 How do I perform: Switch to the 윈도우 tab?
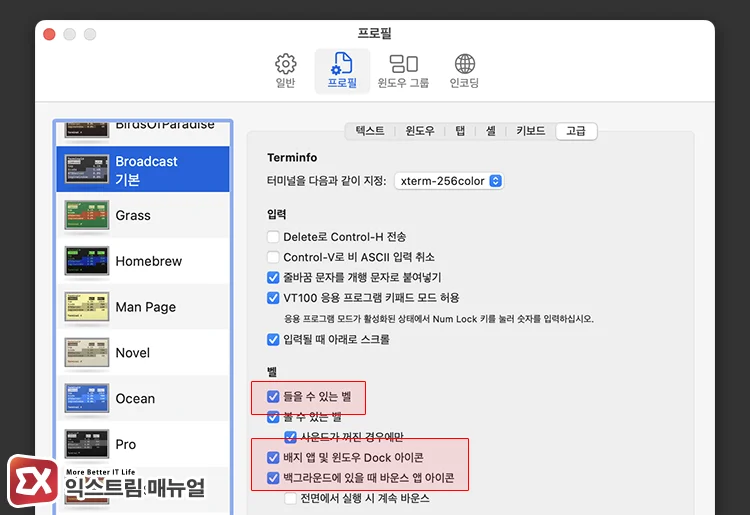pyautogui.click(x=420, y=131)
